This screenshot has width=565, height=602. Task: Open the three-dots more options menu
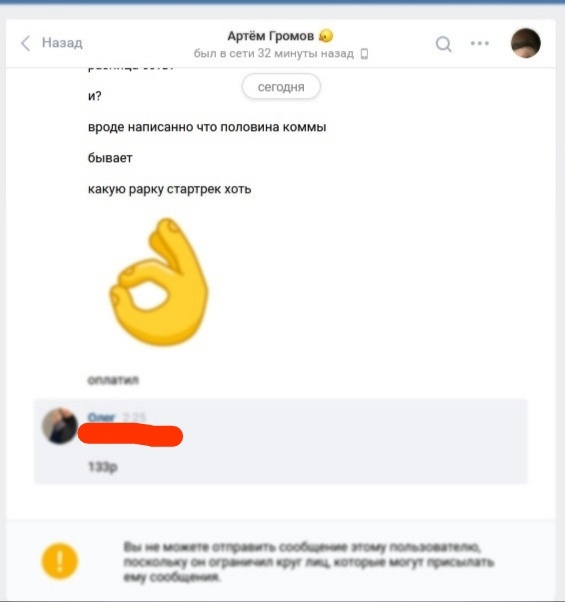pyautogui.click(x=480, y=43)
